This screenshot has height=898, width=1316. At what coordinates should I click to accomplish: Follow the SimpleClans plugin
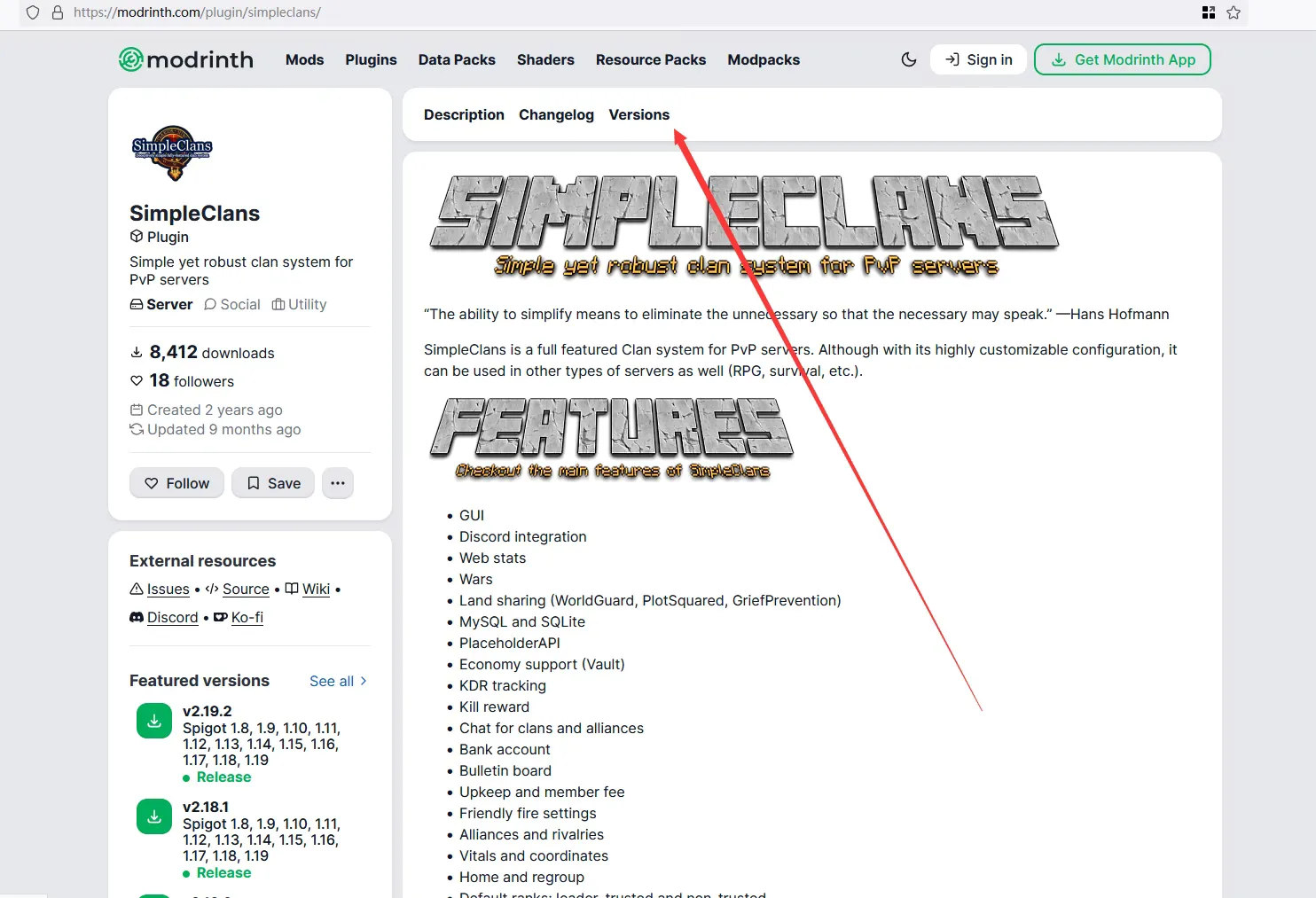click(x=177, y=483)
